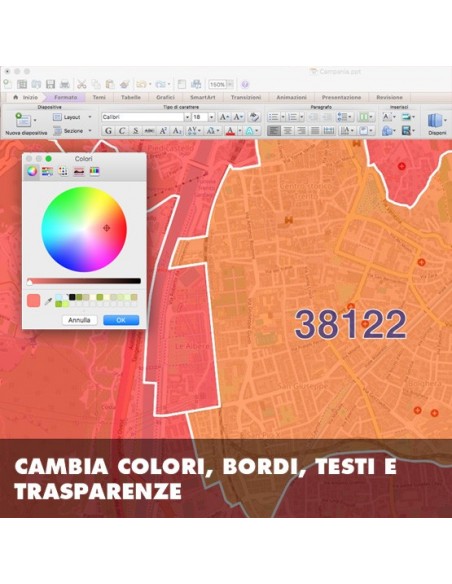Click the Redo icon in toolbar
Viewport: 452px width, 584px height.
[160, 84]
